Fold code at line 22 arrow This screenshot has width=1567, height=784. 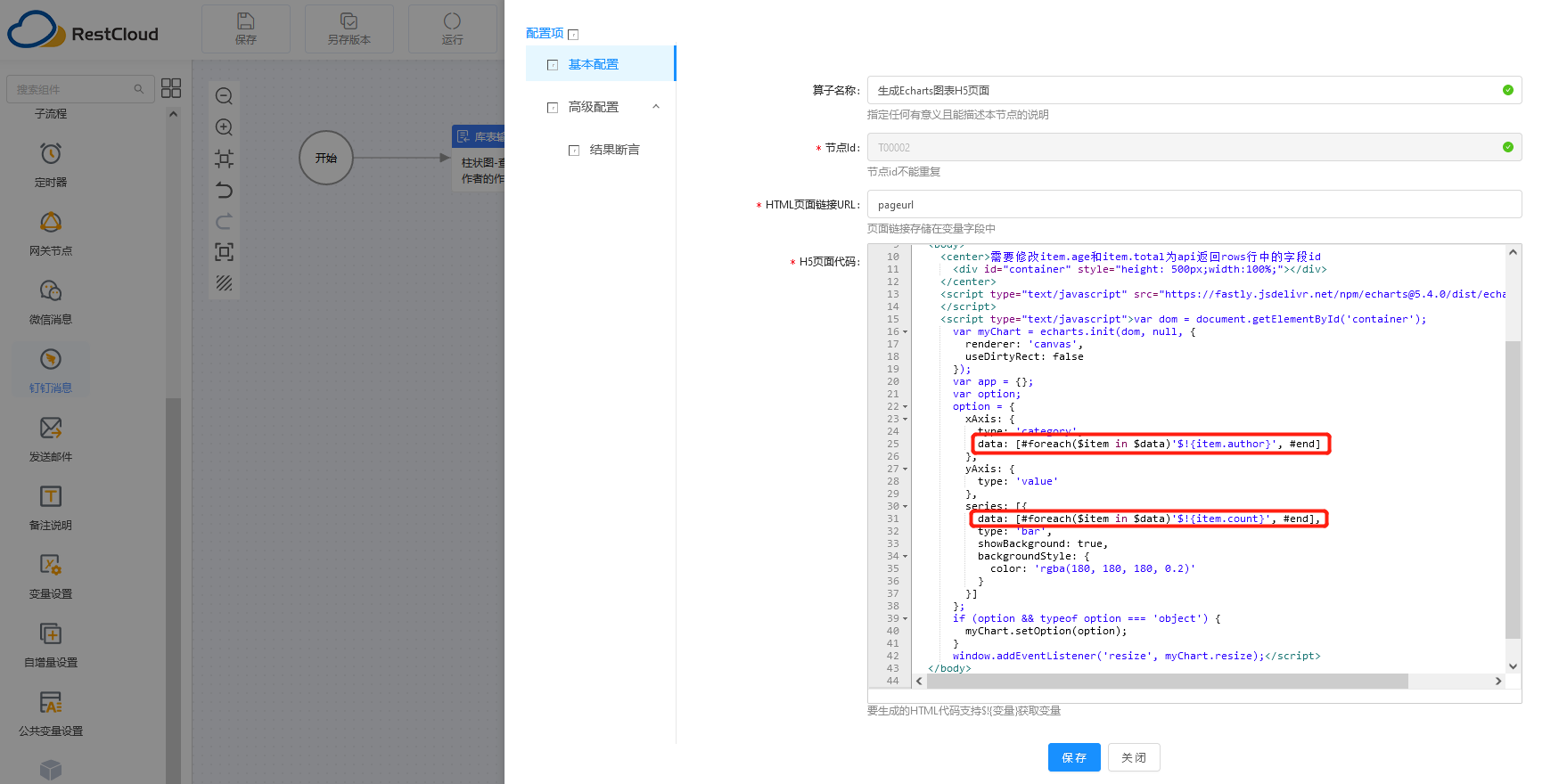coord(906,407)
